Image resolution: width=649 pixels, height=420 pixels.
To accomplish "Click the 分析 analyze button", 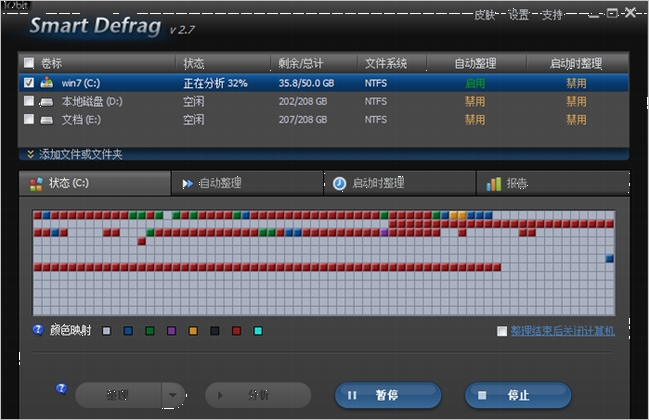I will tap(258, 395).
